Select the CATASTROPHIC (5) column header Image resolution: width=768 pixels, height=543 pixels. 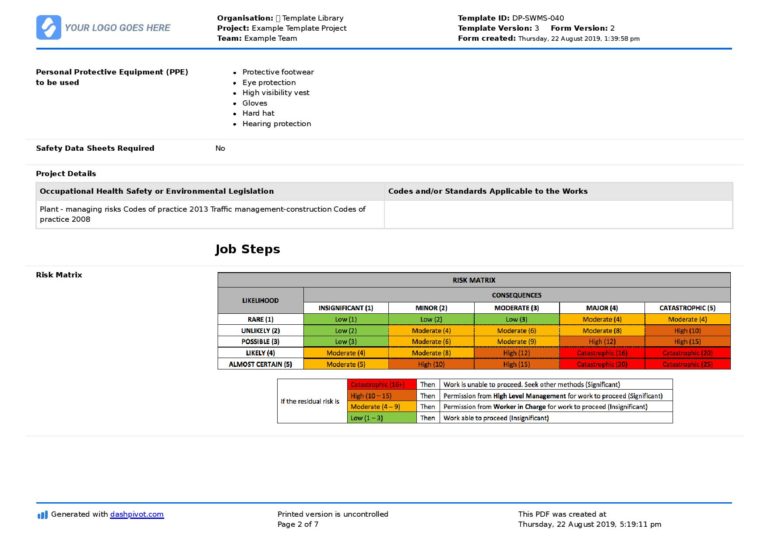(688, 308)
